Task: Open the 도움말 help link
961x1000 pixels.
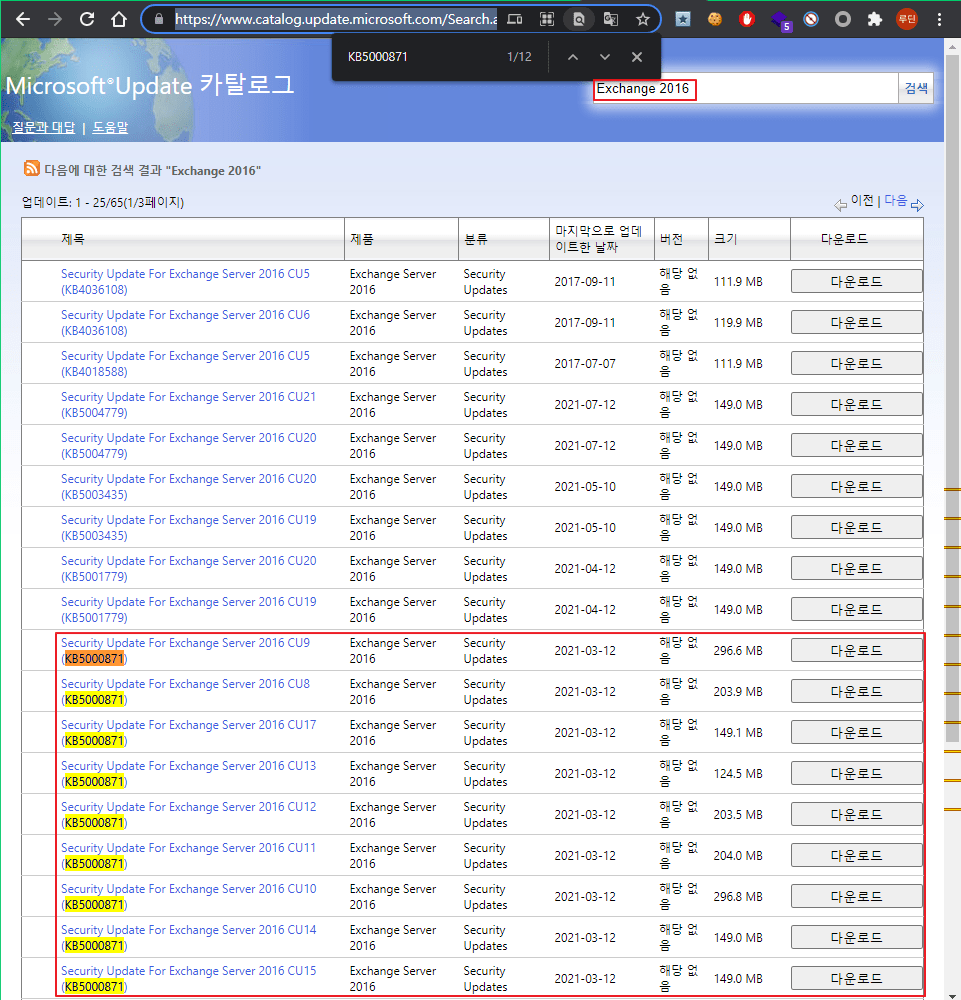Action: tap(110, 127)
